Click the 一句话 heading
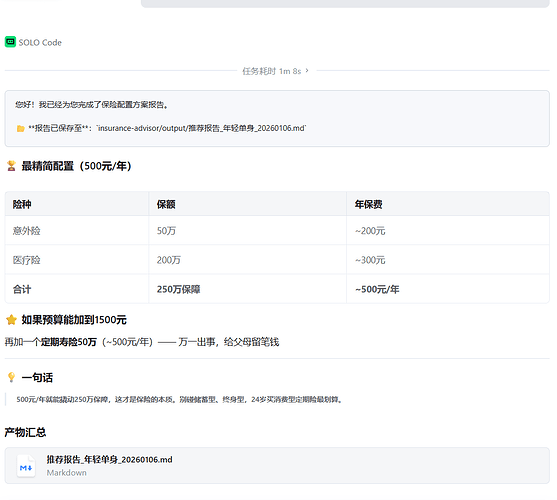 click(37, 377)
